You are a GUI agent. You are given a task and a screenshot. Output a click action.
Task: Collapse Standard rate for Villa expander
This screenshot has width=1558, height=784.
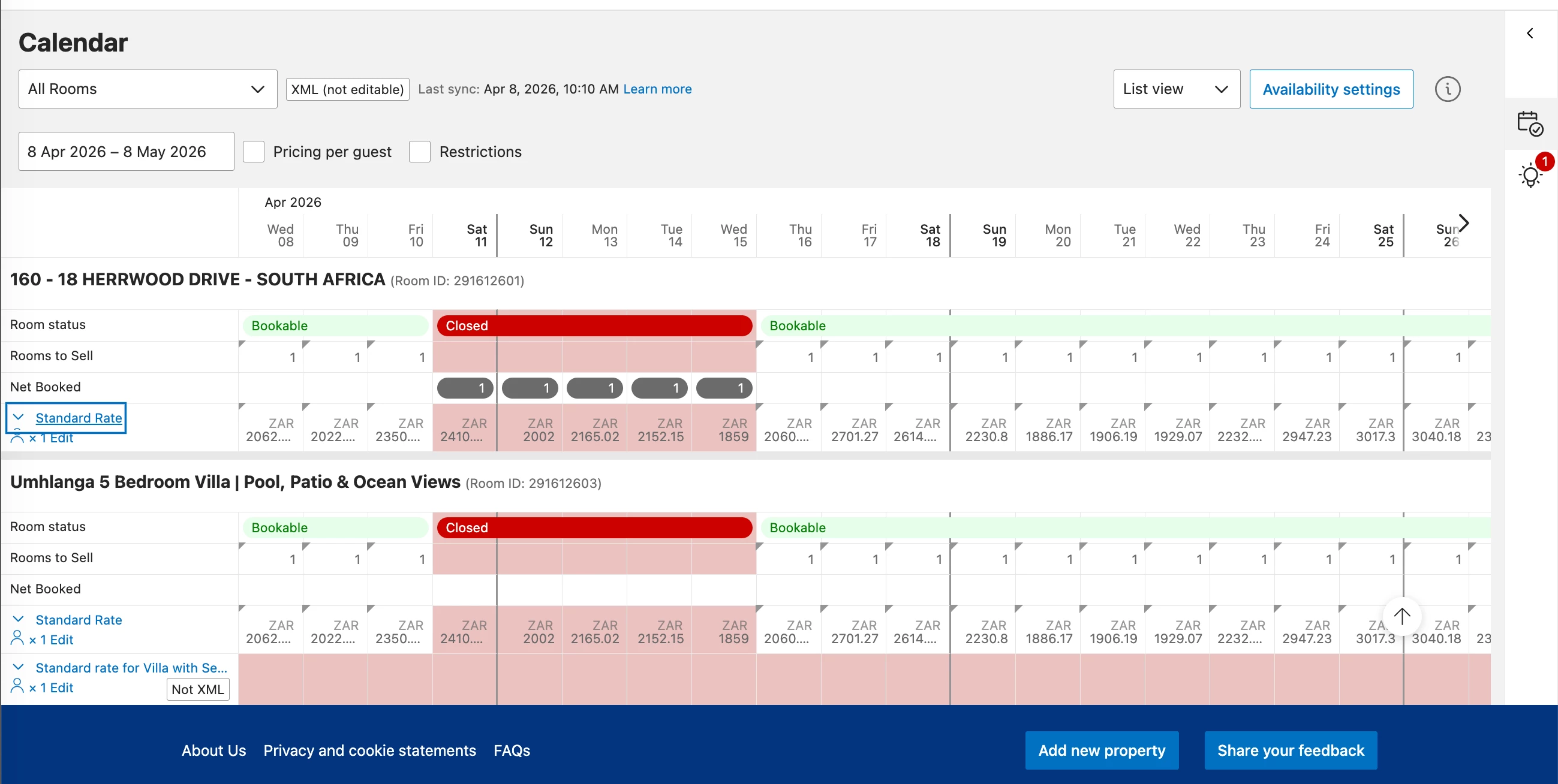point(18,667)
